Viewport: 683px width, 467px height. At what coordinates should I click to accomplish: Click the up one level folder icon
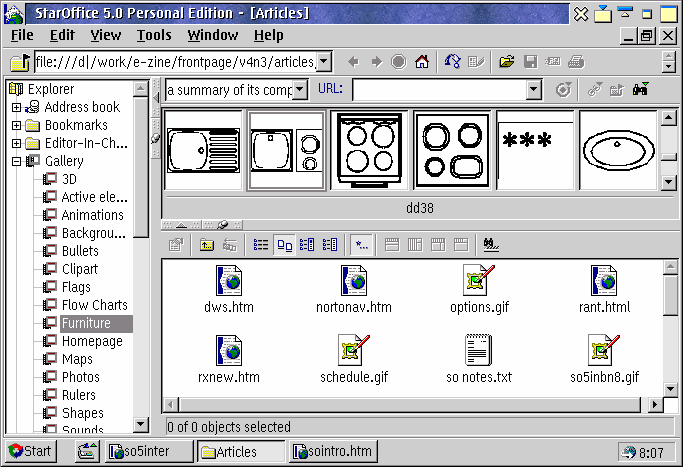(x=207, y=245)
